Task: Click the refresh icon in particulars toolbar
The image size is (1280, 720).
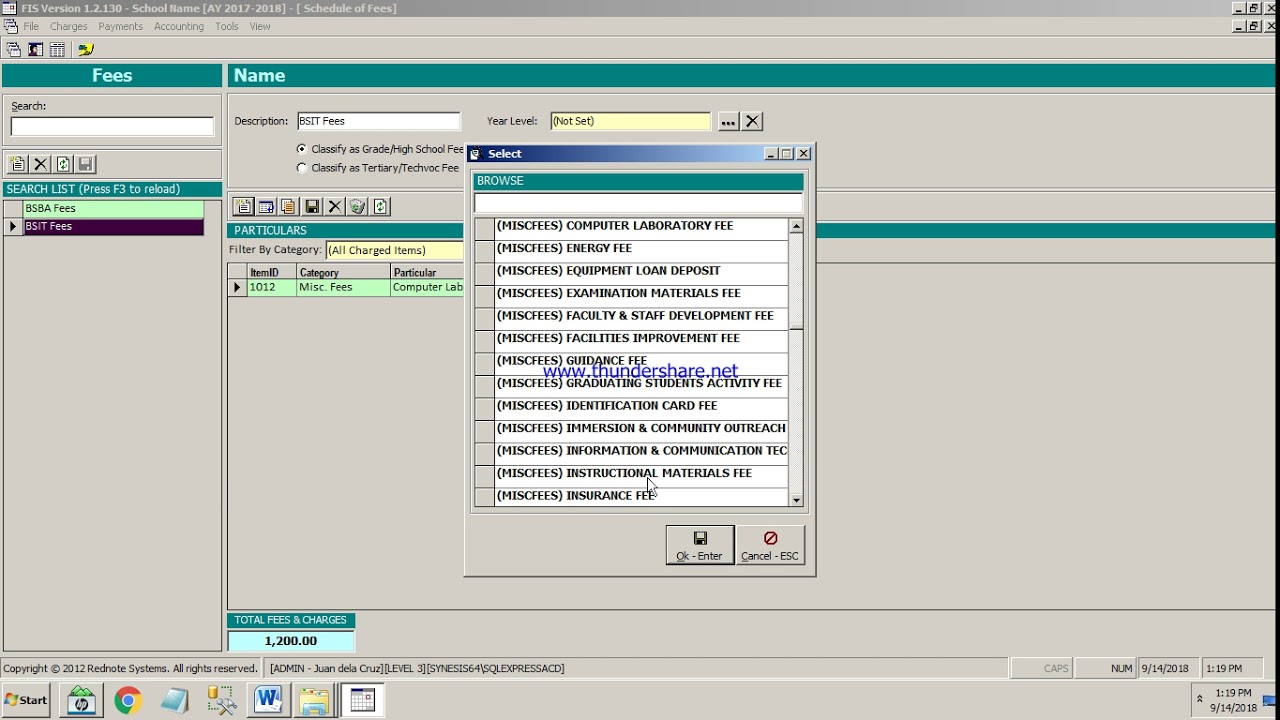Action: tap(380, 206)
